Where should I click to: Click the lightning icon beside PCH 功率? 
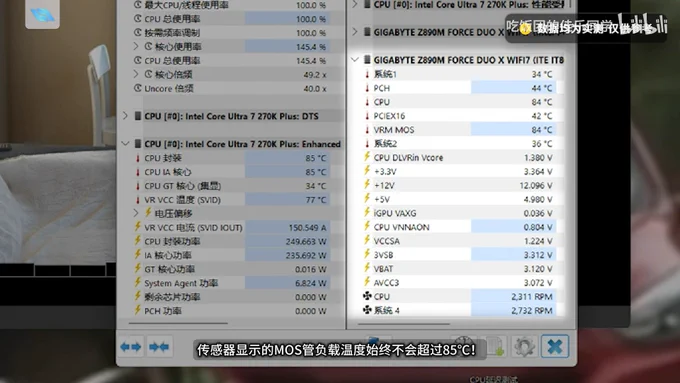[x=137, y=310]
